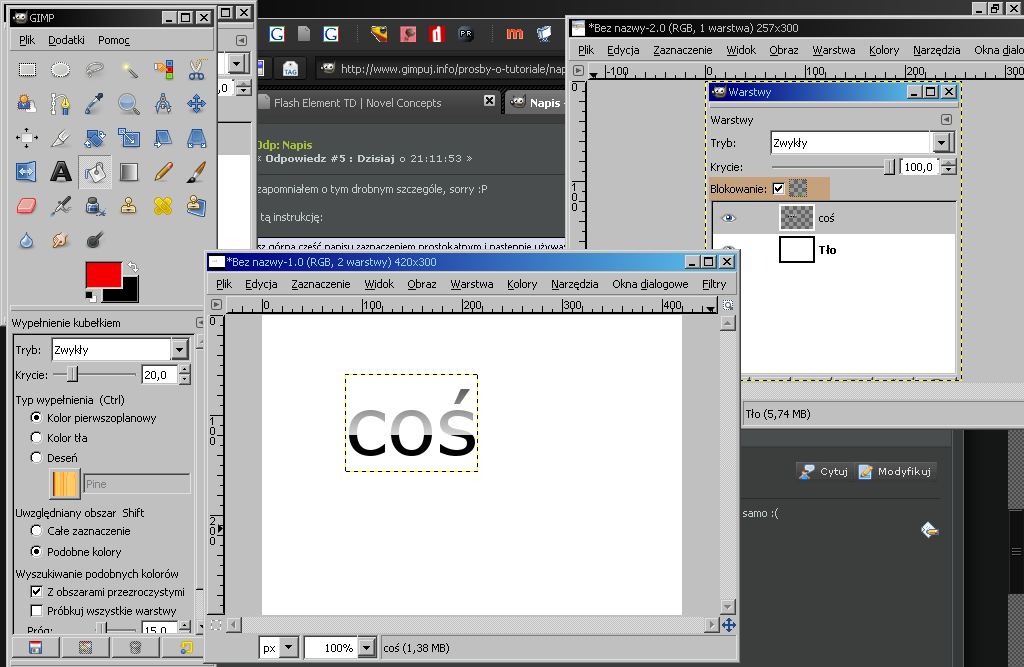Choose the Heal tool bandage icon
This screenshot has height=667, width=1024.
163,206
